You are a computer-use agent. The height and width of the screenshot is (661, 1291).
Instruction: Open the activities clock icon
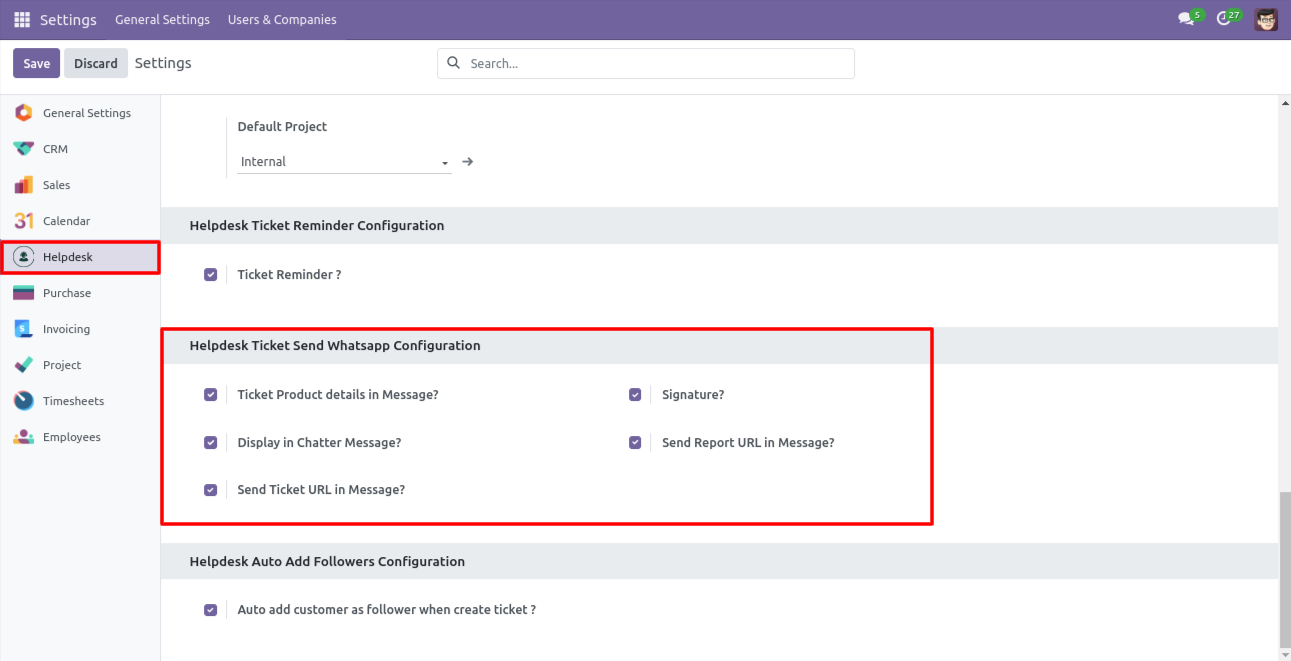click(1223, 19)
